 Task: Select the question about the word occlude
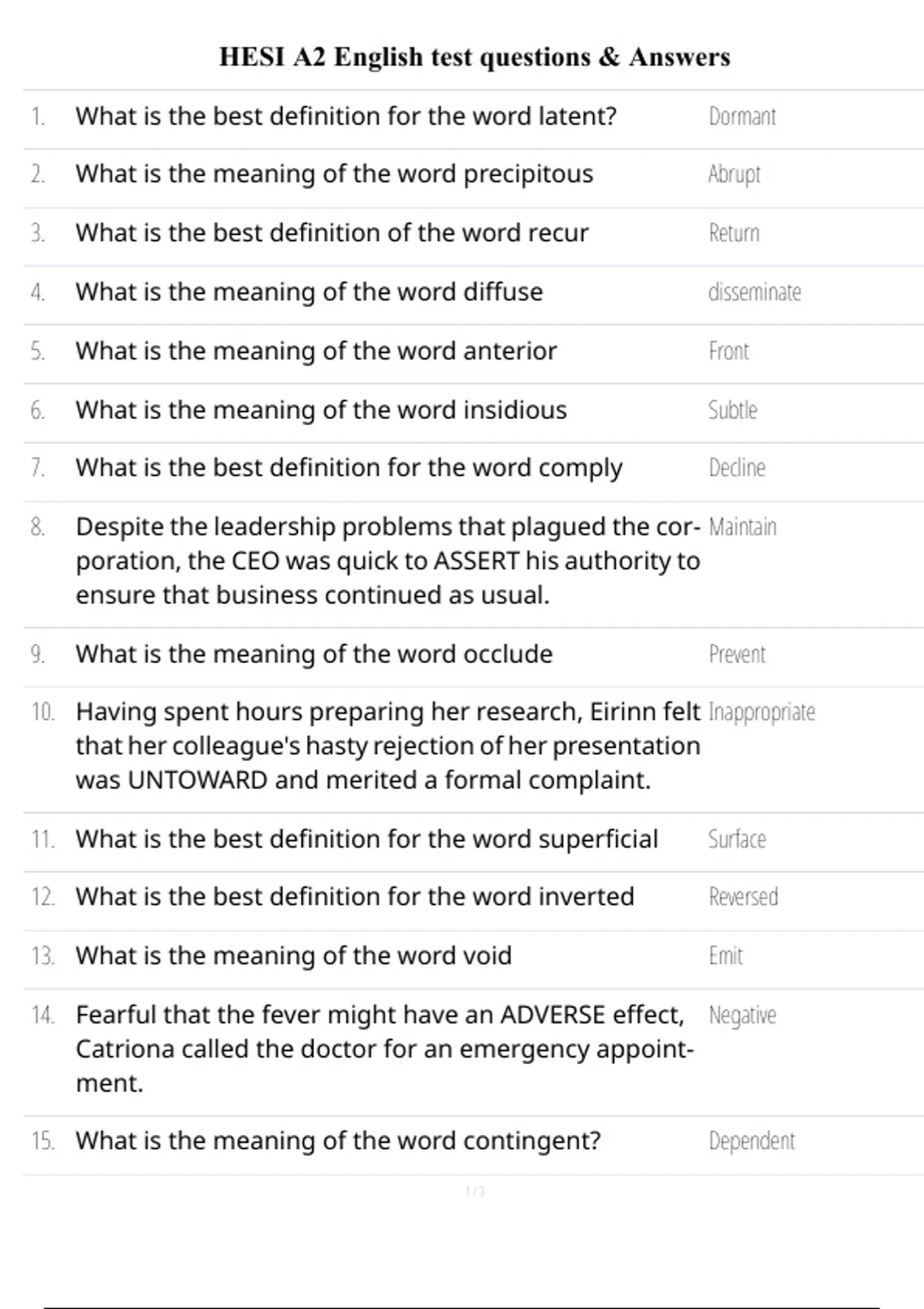pyautogui.click(x=314, y=654)
